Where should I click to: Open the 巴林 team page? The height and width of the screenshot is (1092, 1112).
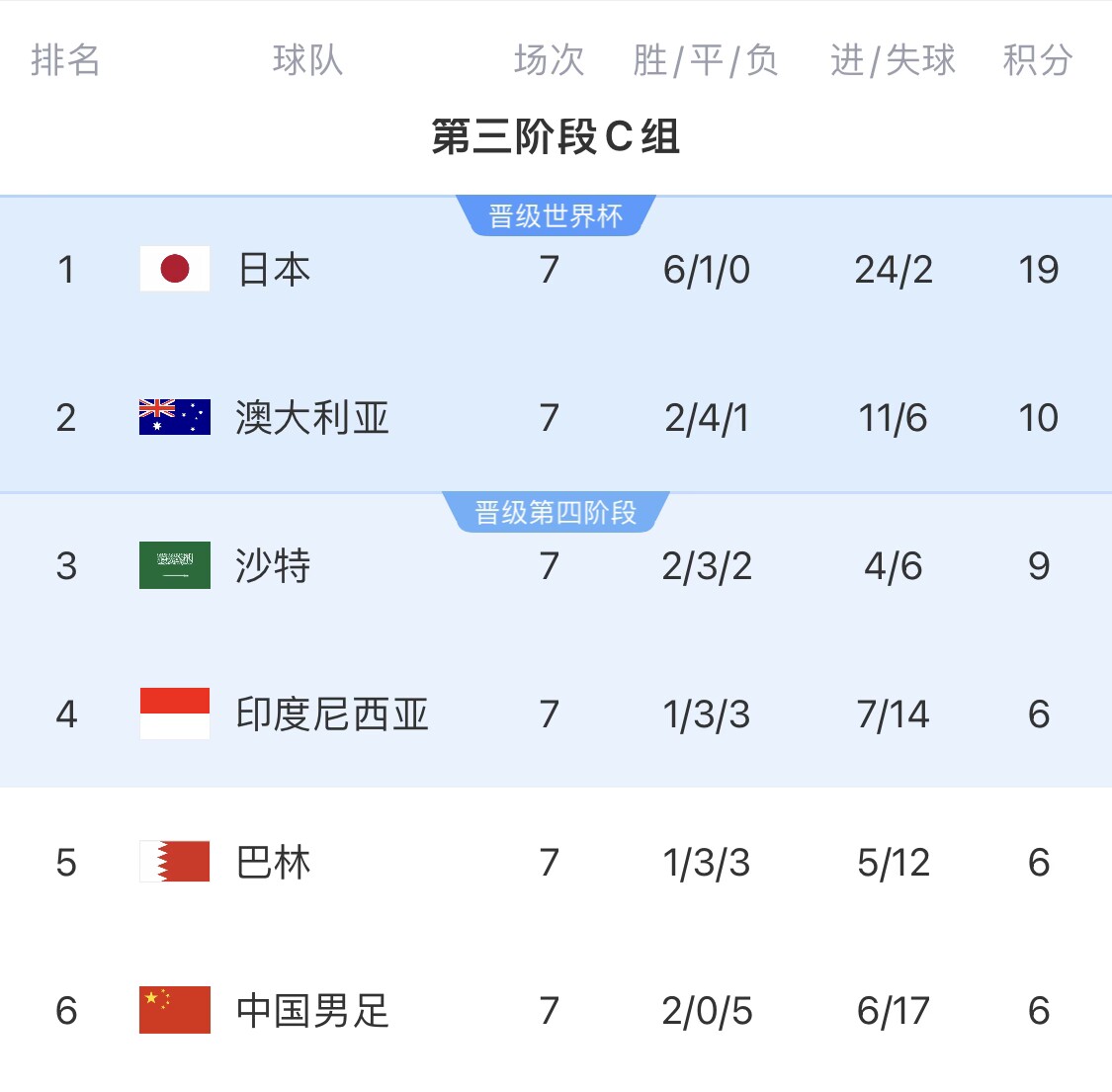274,863
